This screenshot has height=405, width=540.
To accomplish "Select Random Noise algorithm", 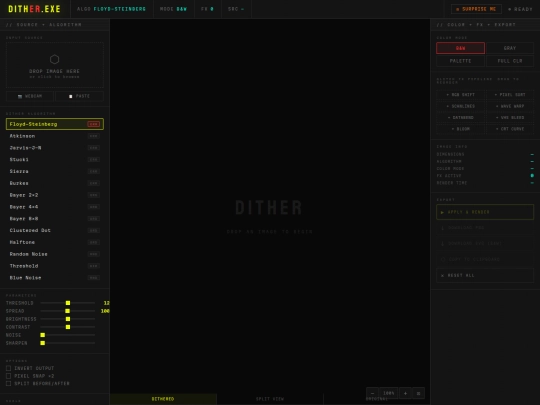I will (x=55, y=254).
